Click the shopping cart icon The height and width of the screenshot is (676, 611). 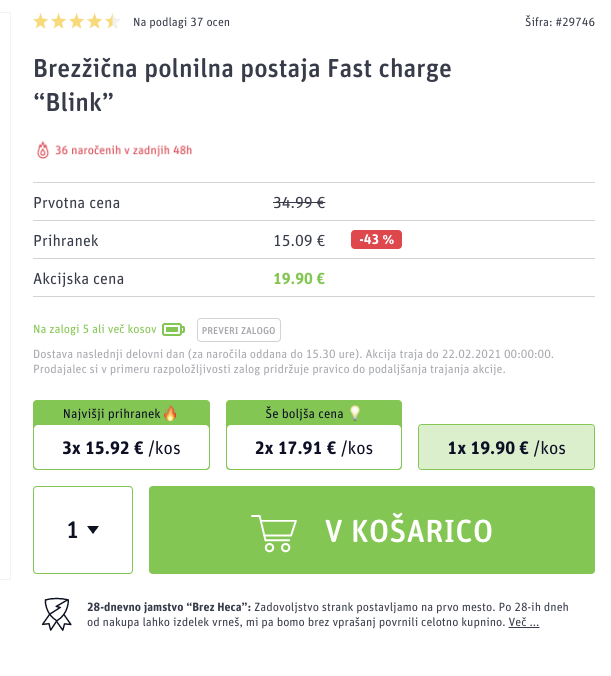274,532
